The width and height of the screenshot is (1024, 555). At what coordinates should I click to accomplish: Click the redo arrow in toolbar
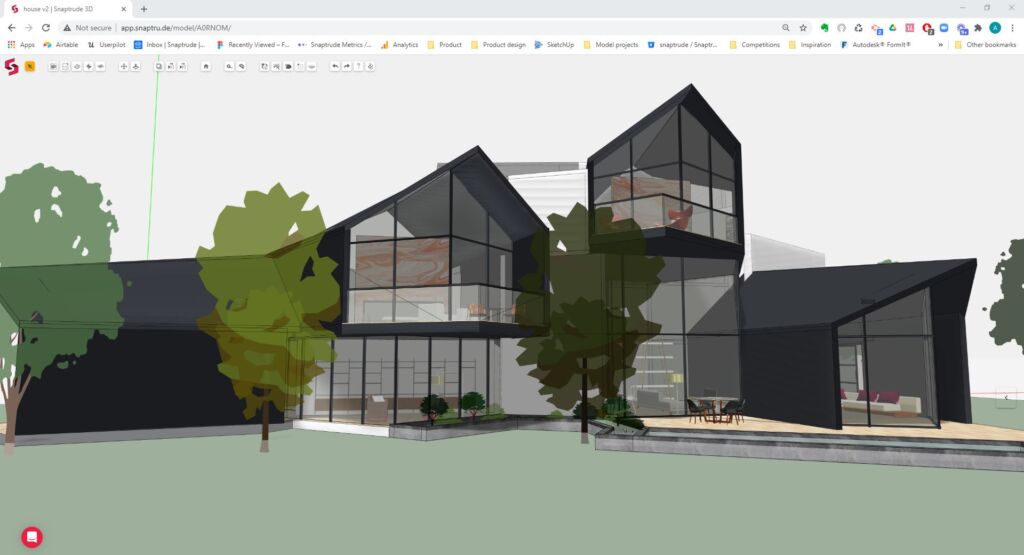[x=346, y=66]
